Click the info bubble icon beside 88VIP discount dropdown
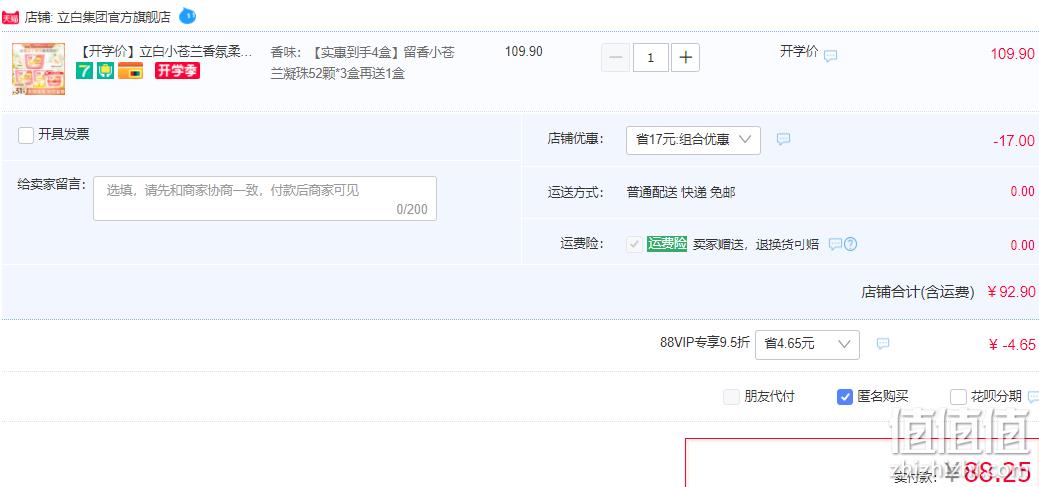 pos(883,343)
